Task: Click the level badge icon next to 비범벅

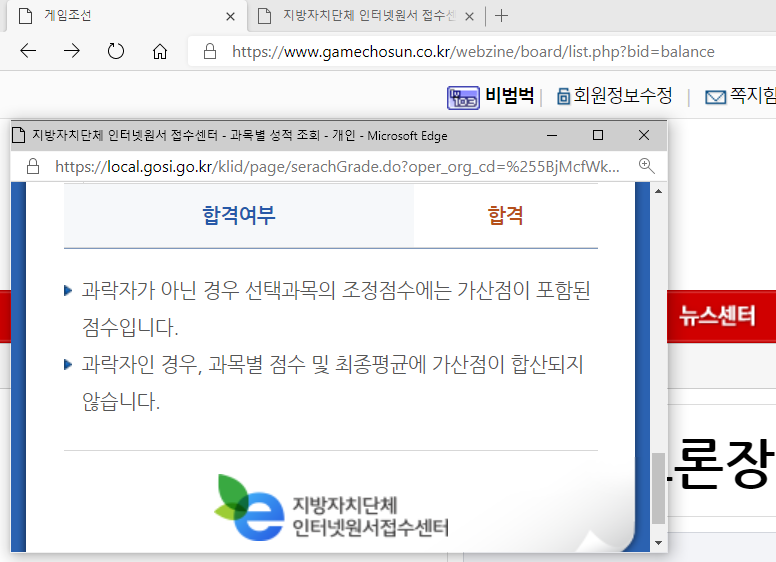Action: (462, 97)
